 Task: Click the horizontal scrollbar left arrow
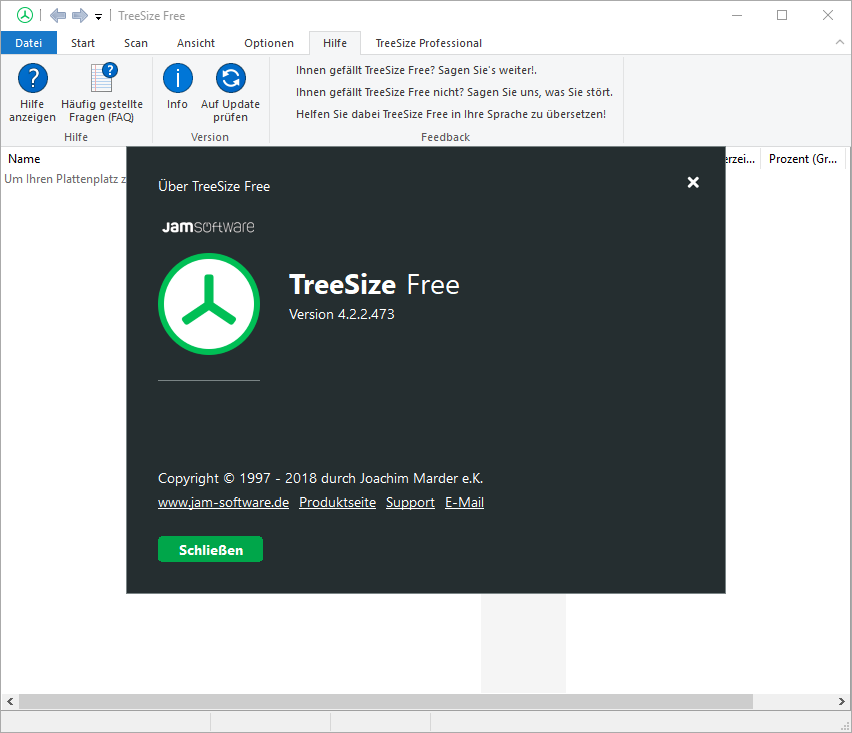10,701
